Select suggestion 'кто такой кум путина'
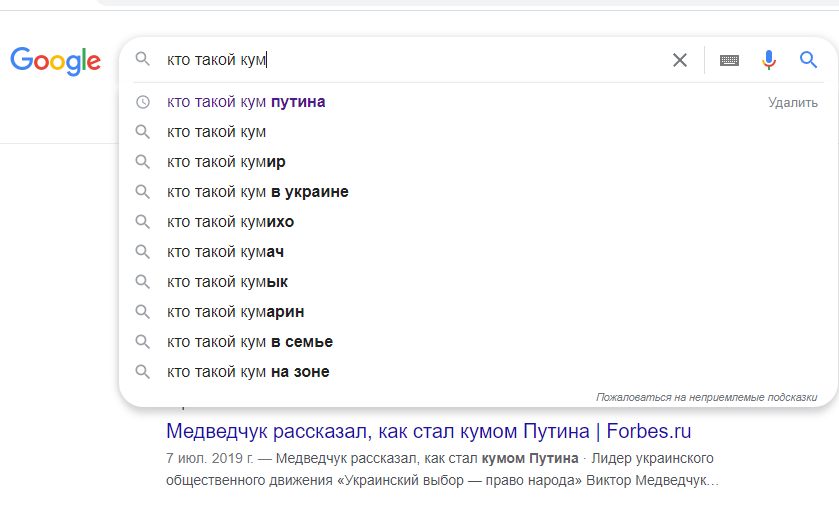The image size is (839, 512). [246, 102]
